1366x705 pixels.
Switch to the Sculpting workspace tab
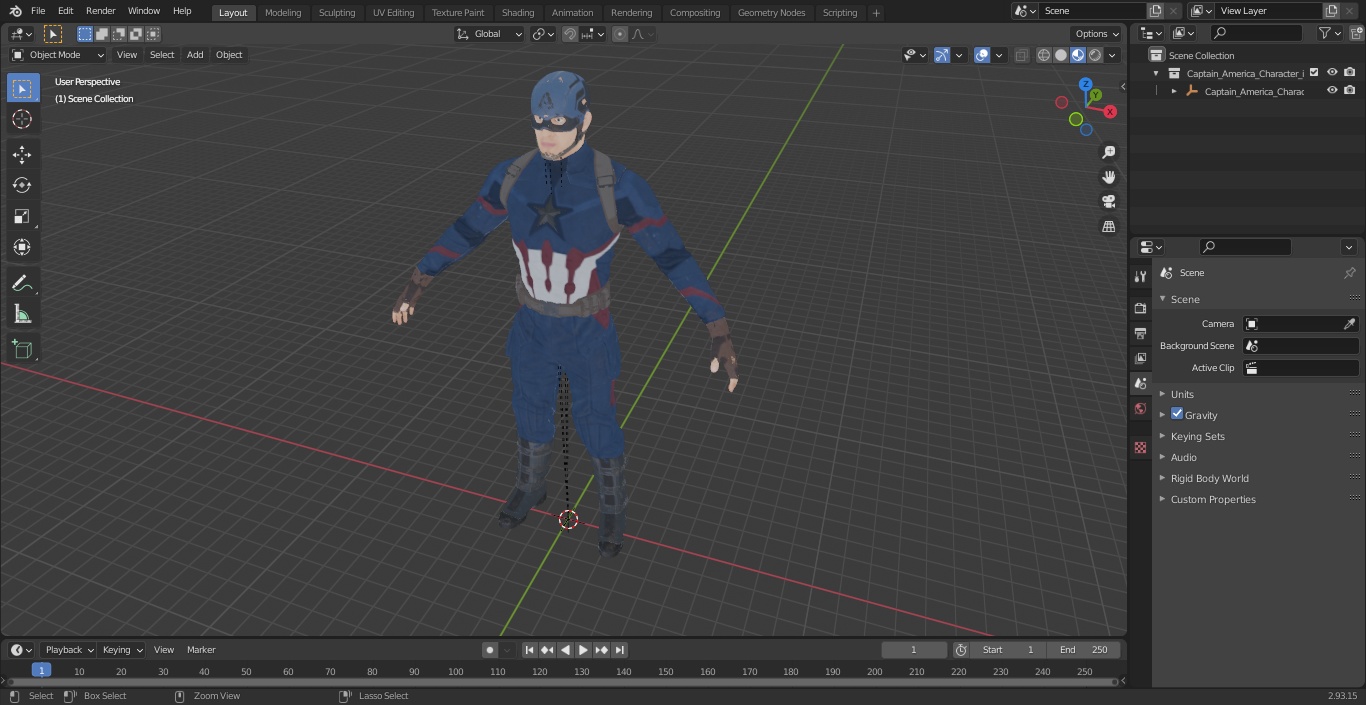[x=337, y=13]
